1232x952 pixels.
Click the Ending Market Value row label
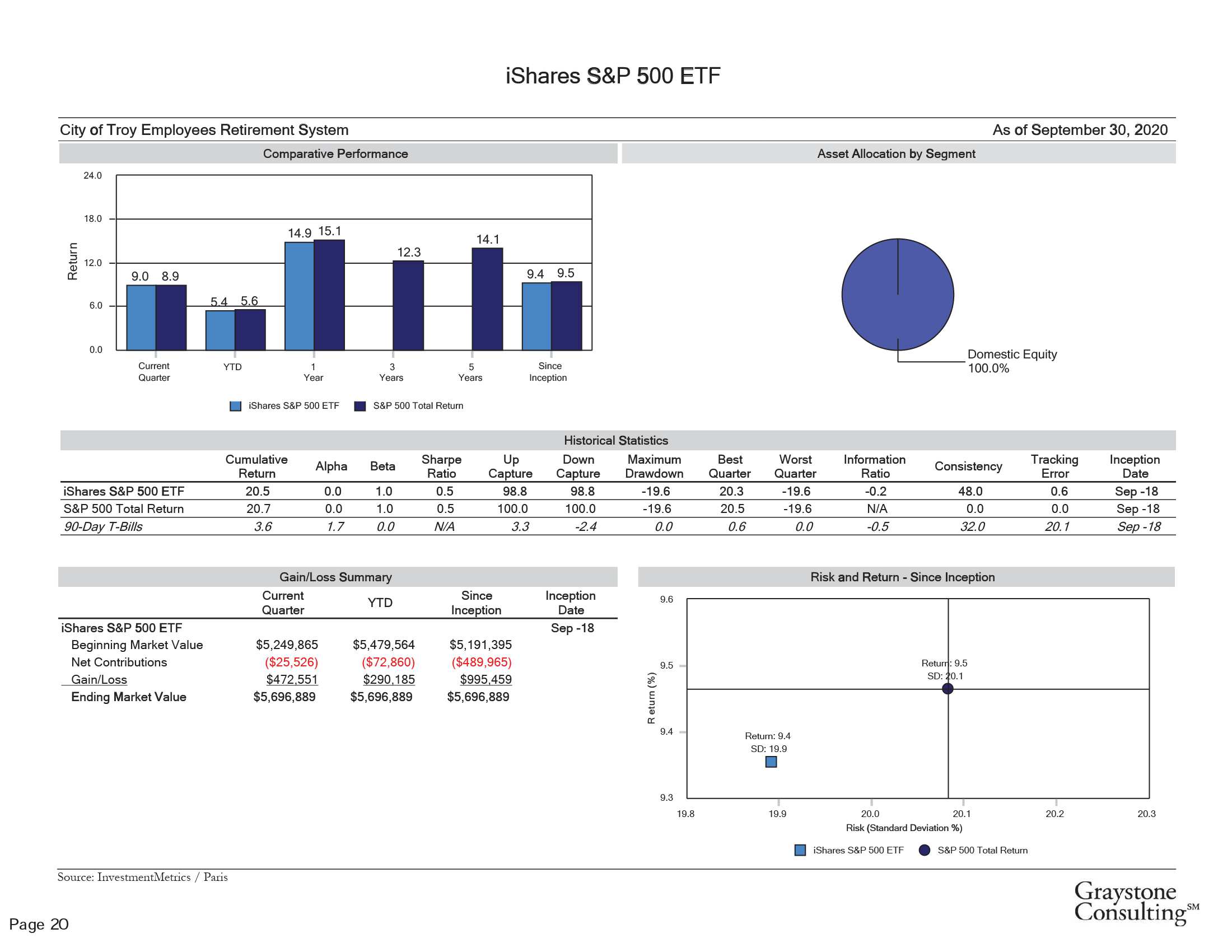pyautogui.click(x=129, y=697)
